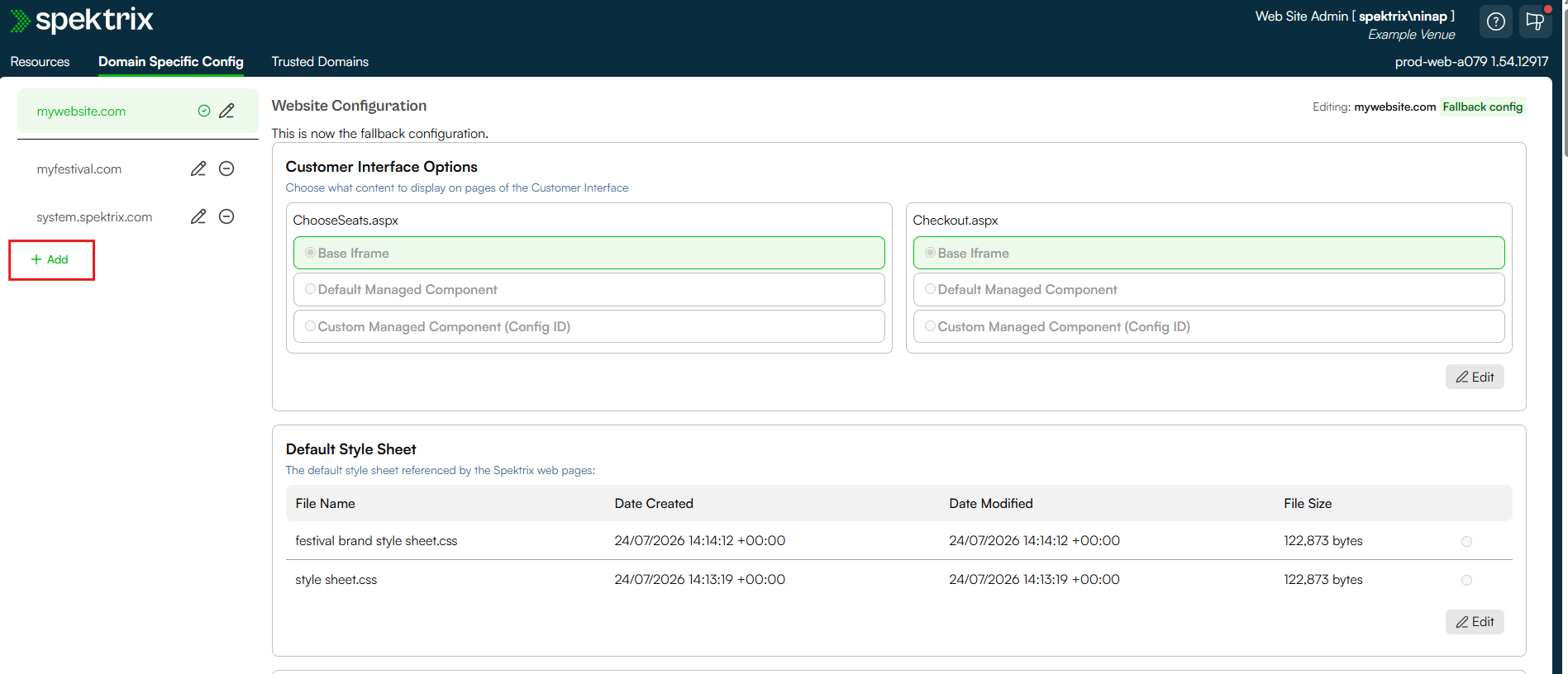Click the Spektrix logo

pos(82,20)
